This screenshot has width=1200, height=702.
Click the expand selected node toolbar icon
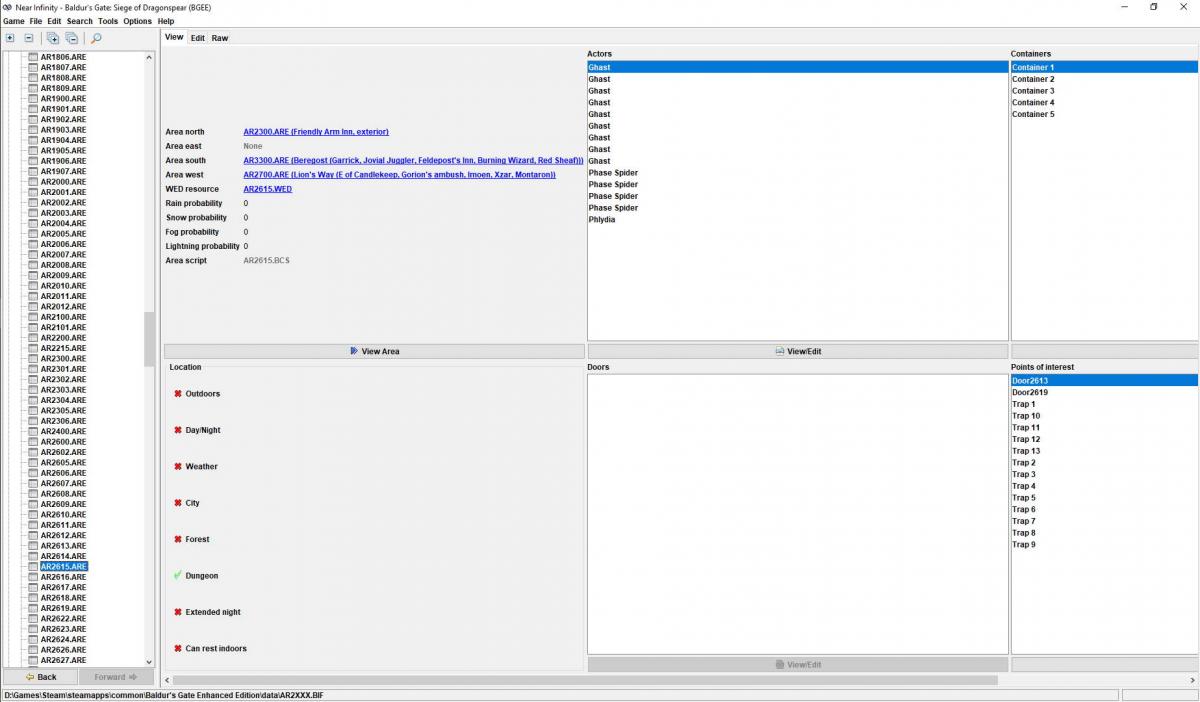point(10,38)
